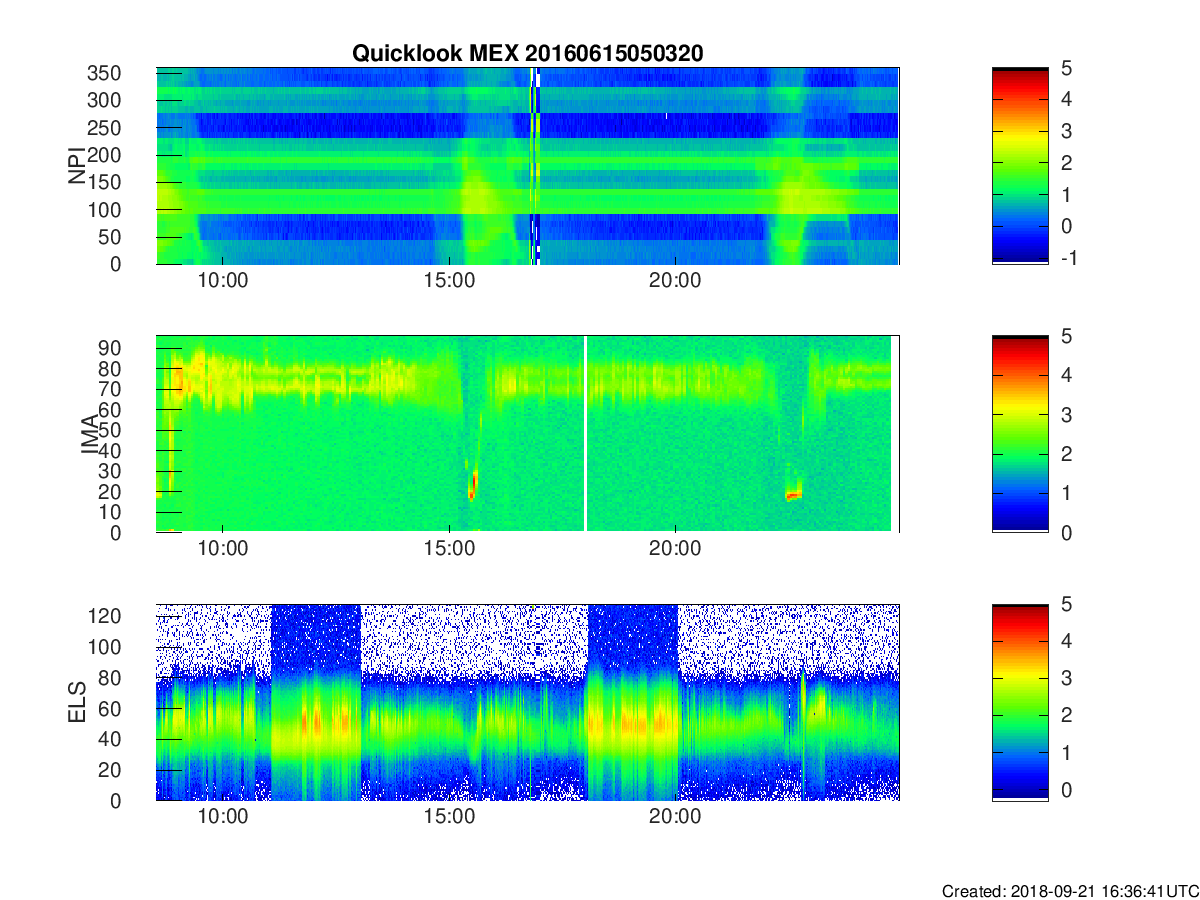Click the IMA panel color scale bar
Viewport: 1200px width, 900px height.
click(x=1020, y=434)
